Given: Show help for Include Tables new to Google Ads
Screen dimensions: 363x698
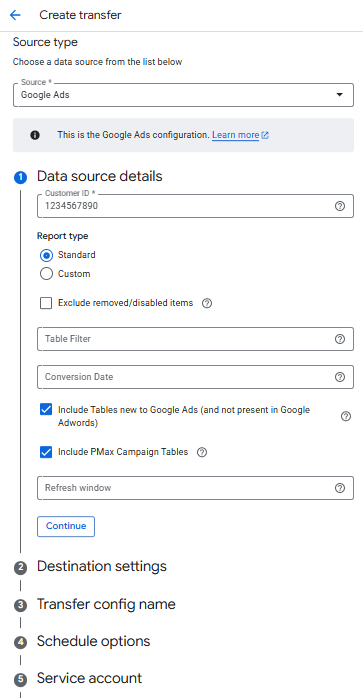Looking at the screenshot, I should click(x=346, y=416).
